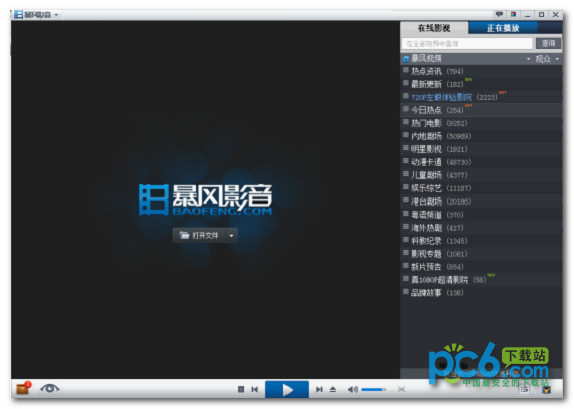Adjust the volume slider
Screen dimensions: 574x409
click(x=373, y=389)
